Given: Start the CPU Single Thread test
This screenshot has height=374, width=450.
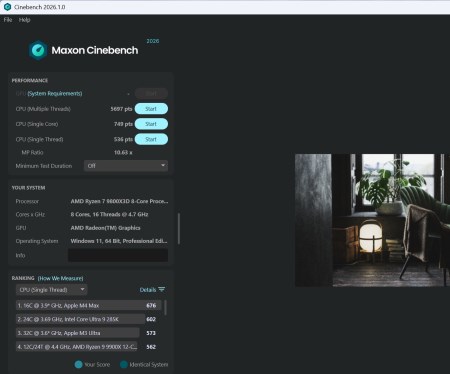Looking at the screenshot, I should click(x=151, y=139).
